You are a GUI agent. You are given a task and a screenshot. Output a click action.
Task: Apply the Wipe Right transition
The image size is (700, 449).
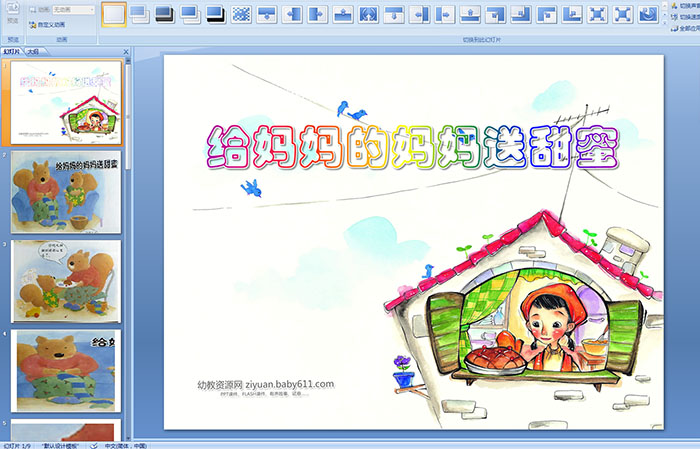coord(317,14)
